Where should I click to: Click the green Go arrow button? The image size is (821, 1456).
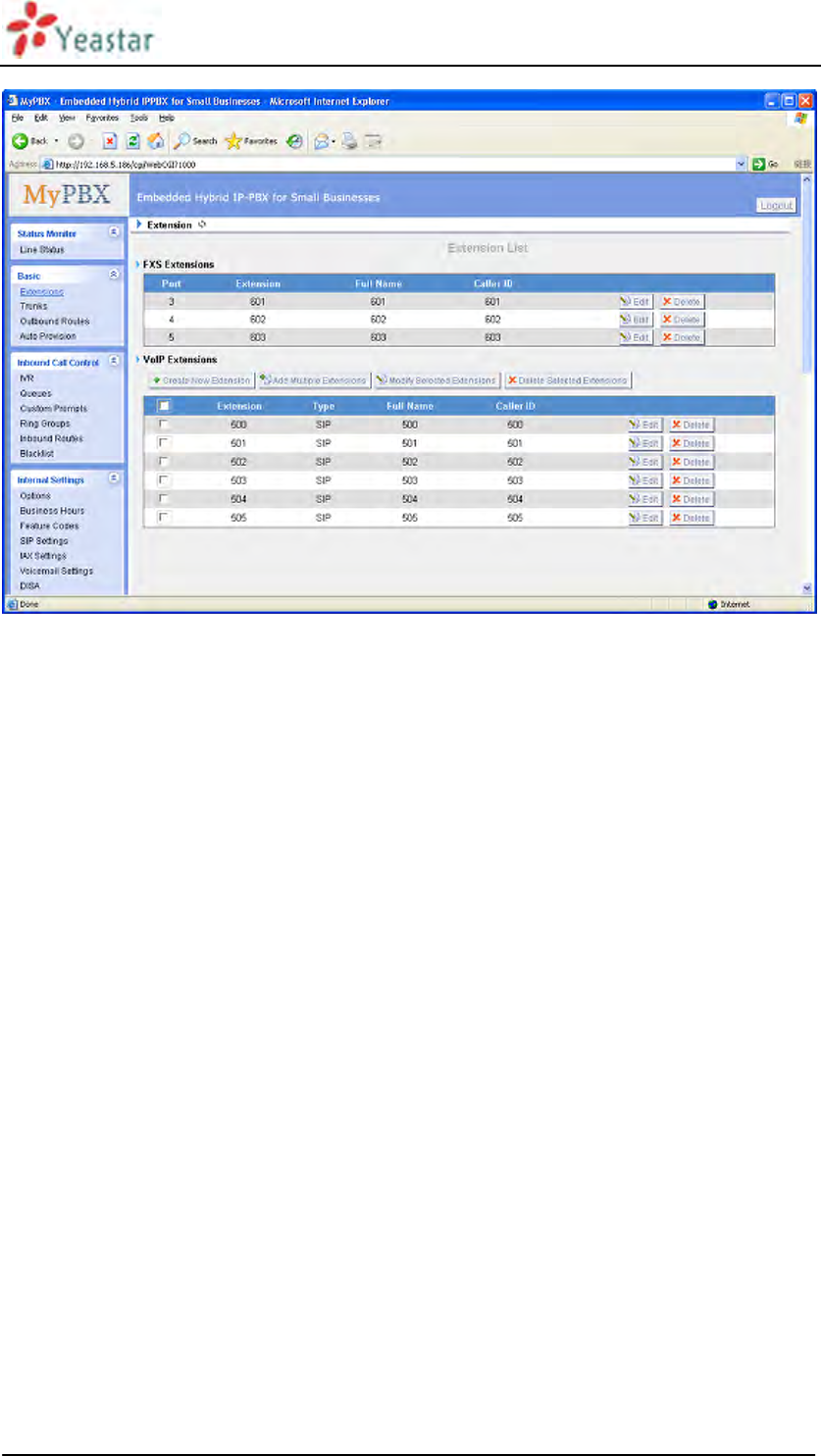tap(758, 165)
